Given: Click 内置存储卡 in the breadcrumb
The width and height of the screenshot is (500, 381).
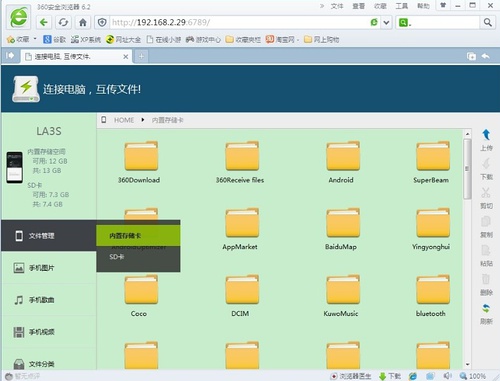Looking at the screenshot, I should tap(167, 120).
